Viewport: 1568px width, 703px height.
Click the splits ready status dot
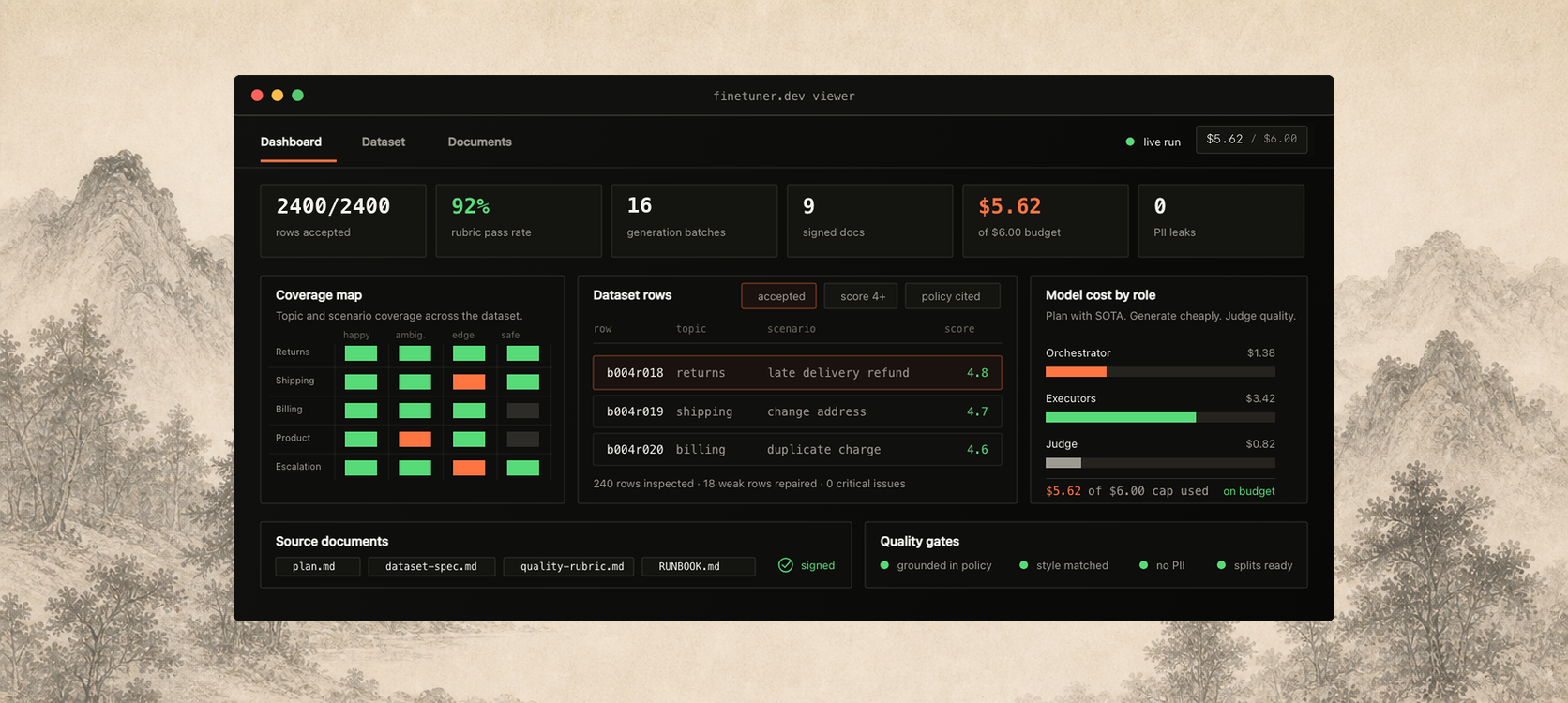[1221, 565]
